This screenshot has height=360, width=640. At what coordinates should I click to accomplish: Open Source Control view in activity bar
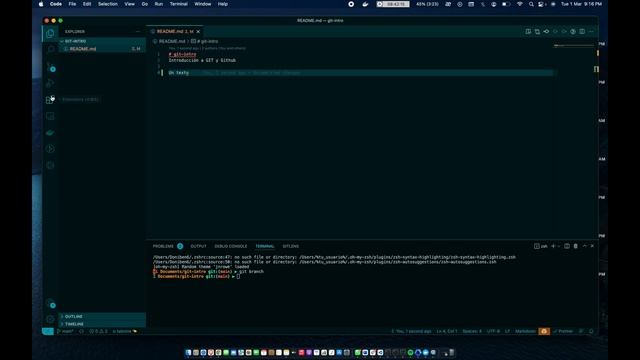[50, 67]
